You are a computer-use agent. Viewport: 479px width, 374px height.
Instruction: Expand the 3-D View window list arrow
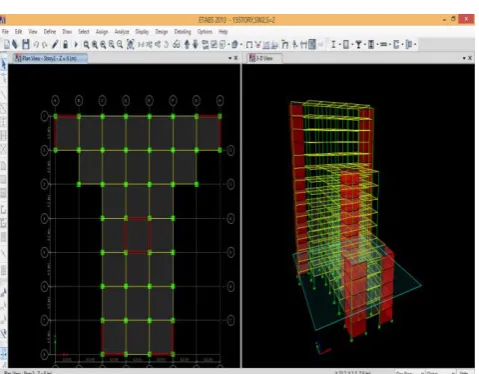coord(464,58)
